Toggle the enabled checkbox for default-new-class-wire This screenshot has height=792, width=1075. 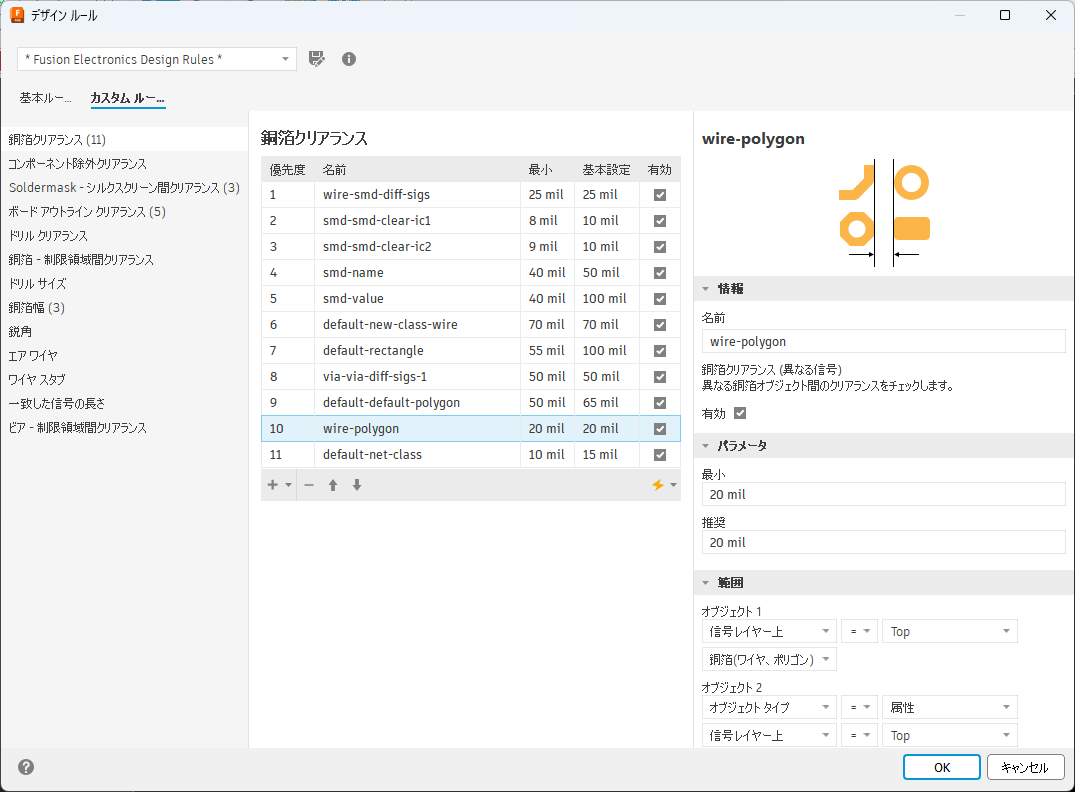(x=660, y=325)
